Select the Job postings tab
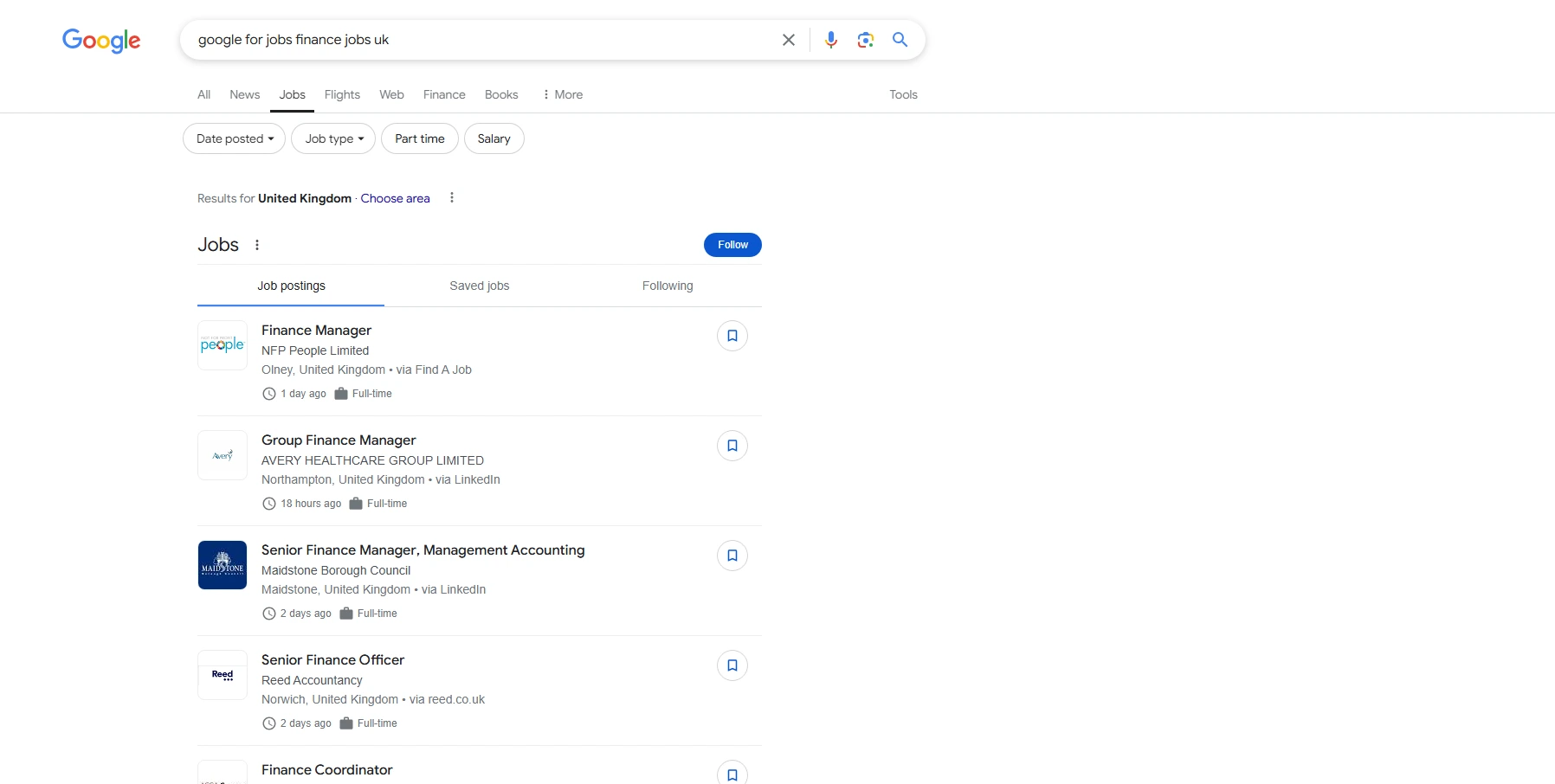 pyautogui.click(x=291, y=286)
